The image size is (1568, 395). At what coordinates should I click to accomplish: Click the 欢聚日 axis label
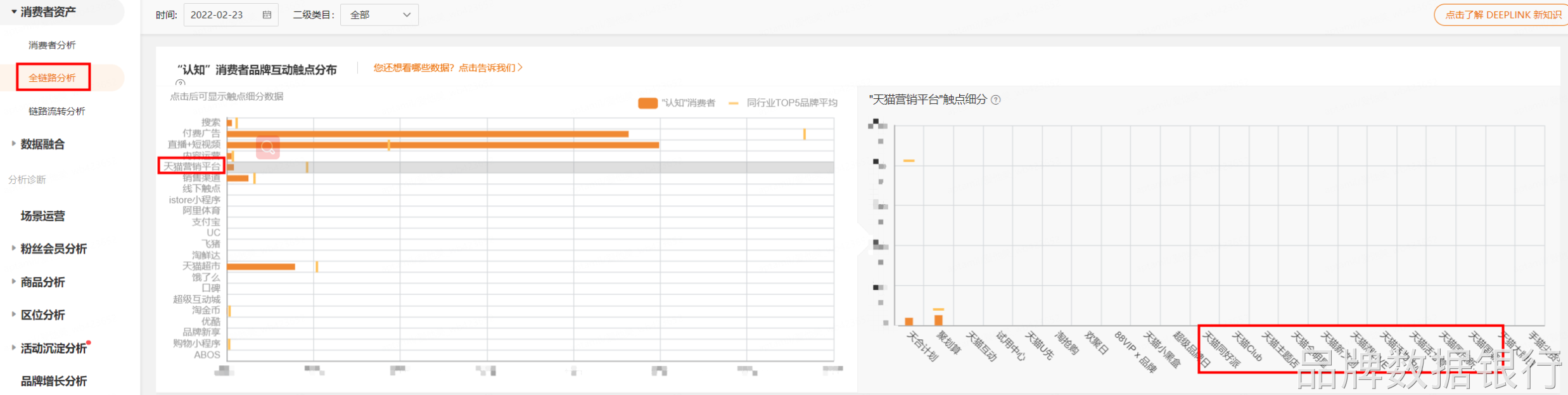point(1097,343)
